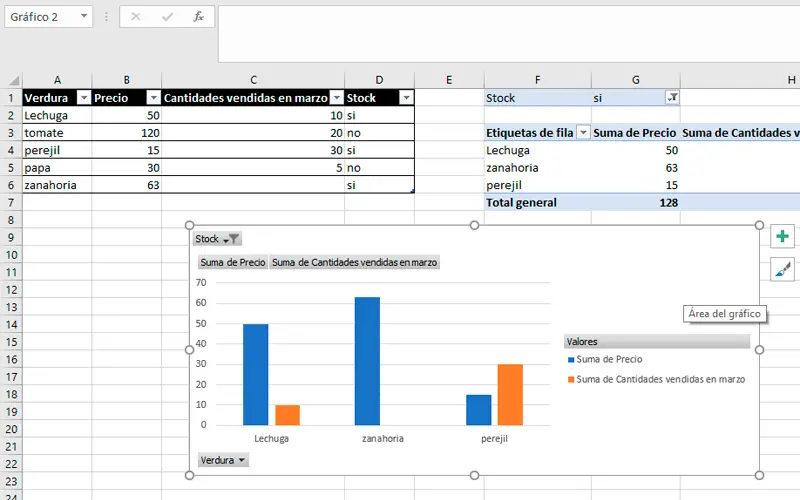Open pivot Stock filter dropdown in G1
Image resolution: width=800 pixels, height=500 pixels.
tap(672, 97)
